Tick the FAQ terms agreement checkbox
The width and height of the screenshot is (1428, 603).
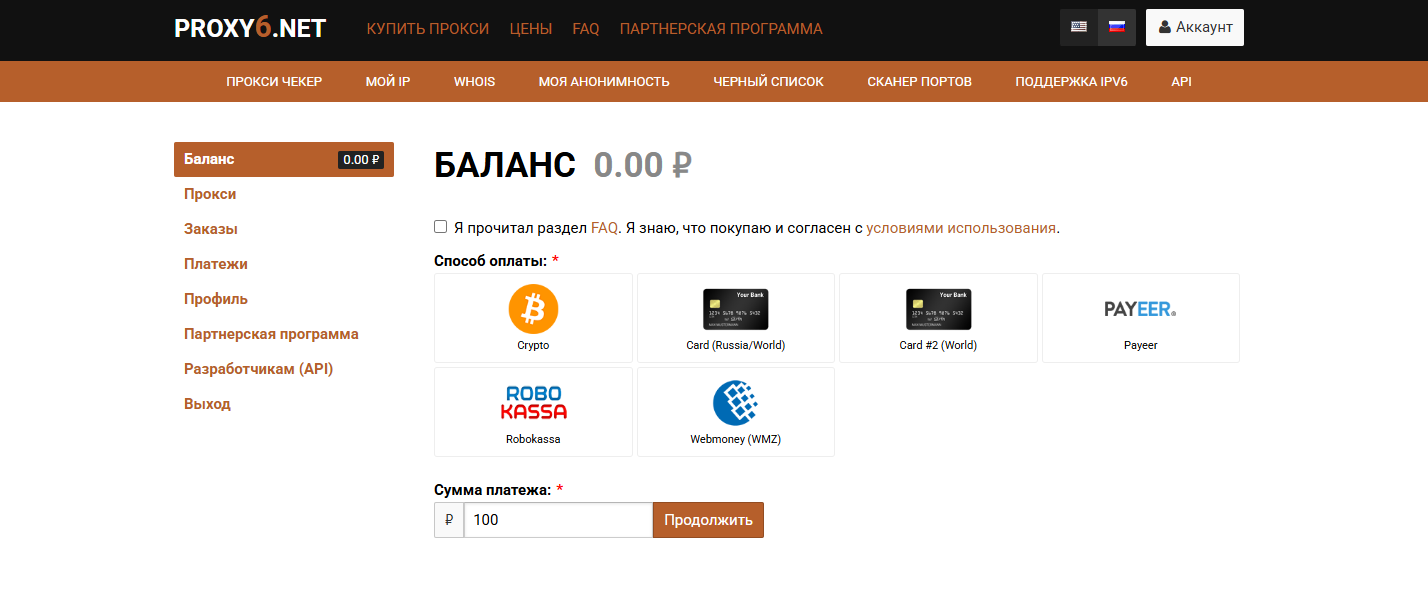[441, 227]
